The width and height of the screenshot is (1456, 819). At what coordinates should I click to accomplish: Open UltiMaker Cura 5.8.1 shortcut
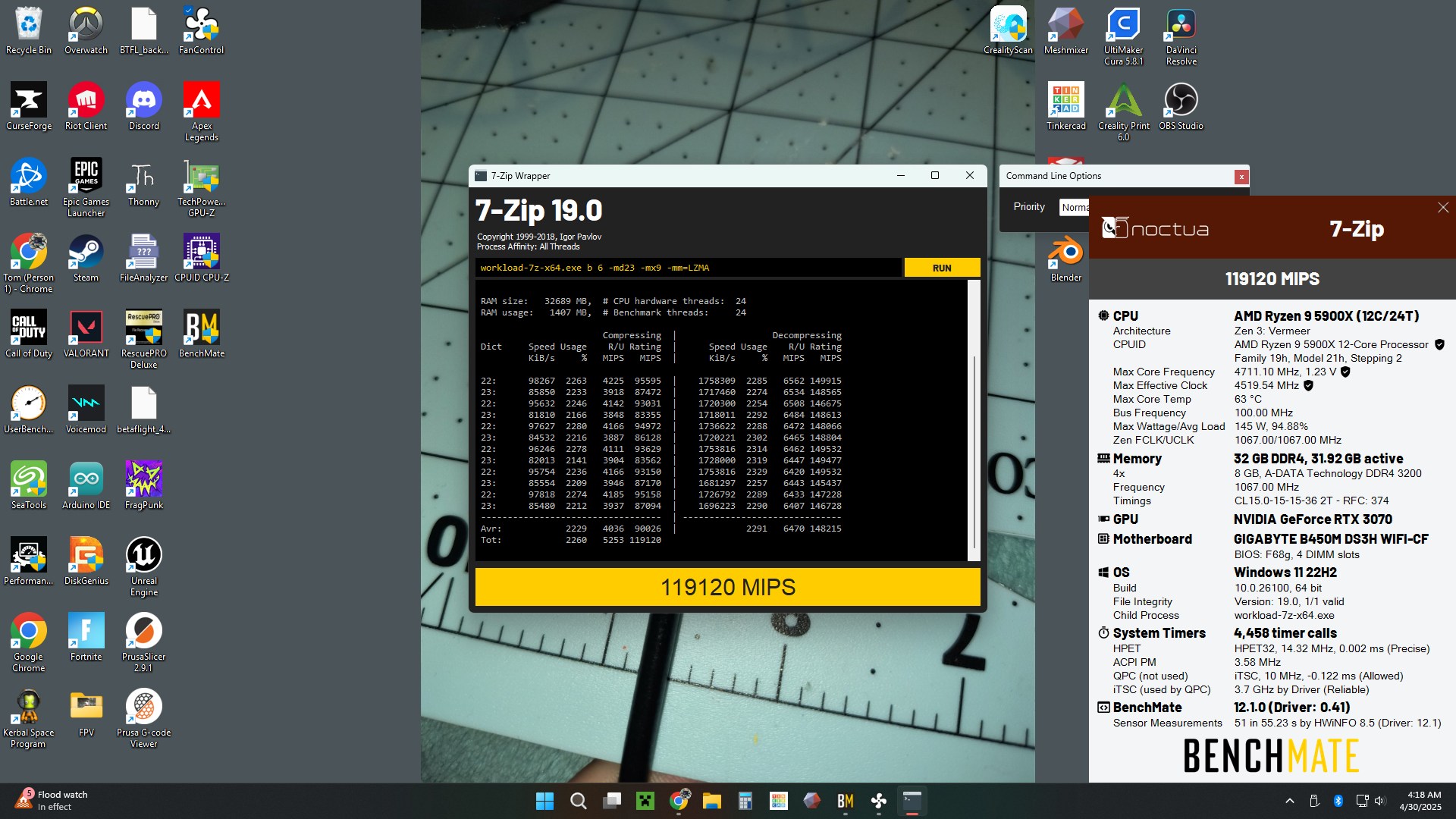(1123, 36)
